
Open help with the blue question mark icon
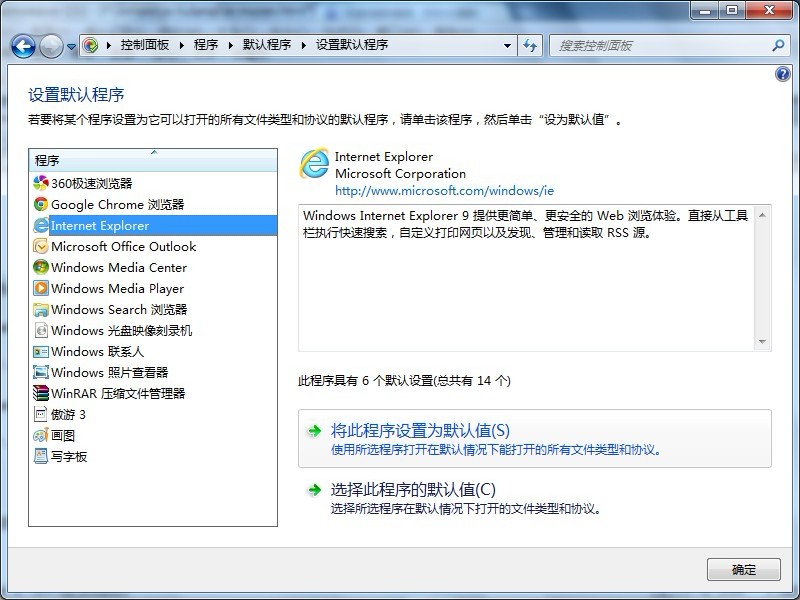[783, 74]
